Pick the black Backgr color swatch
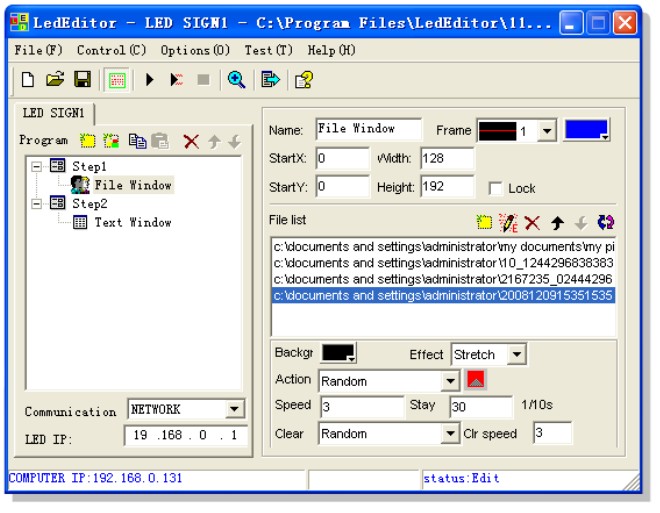This screenshot has height=513, width=660. (339, 353)
